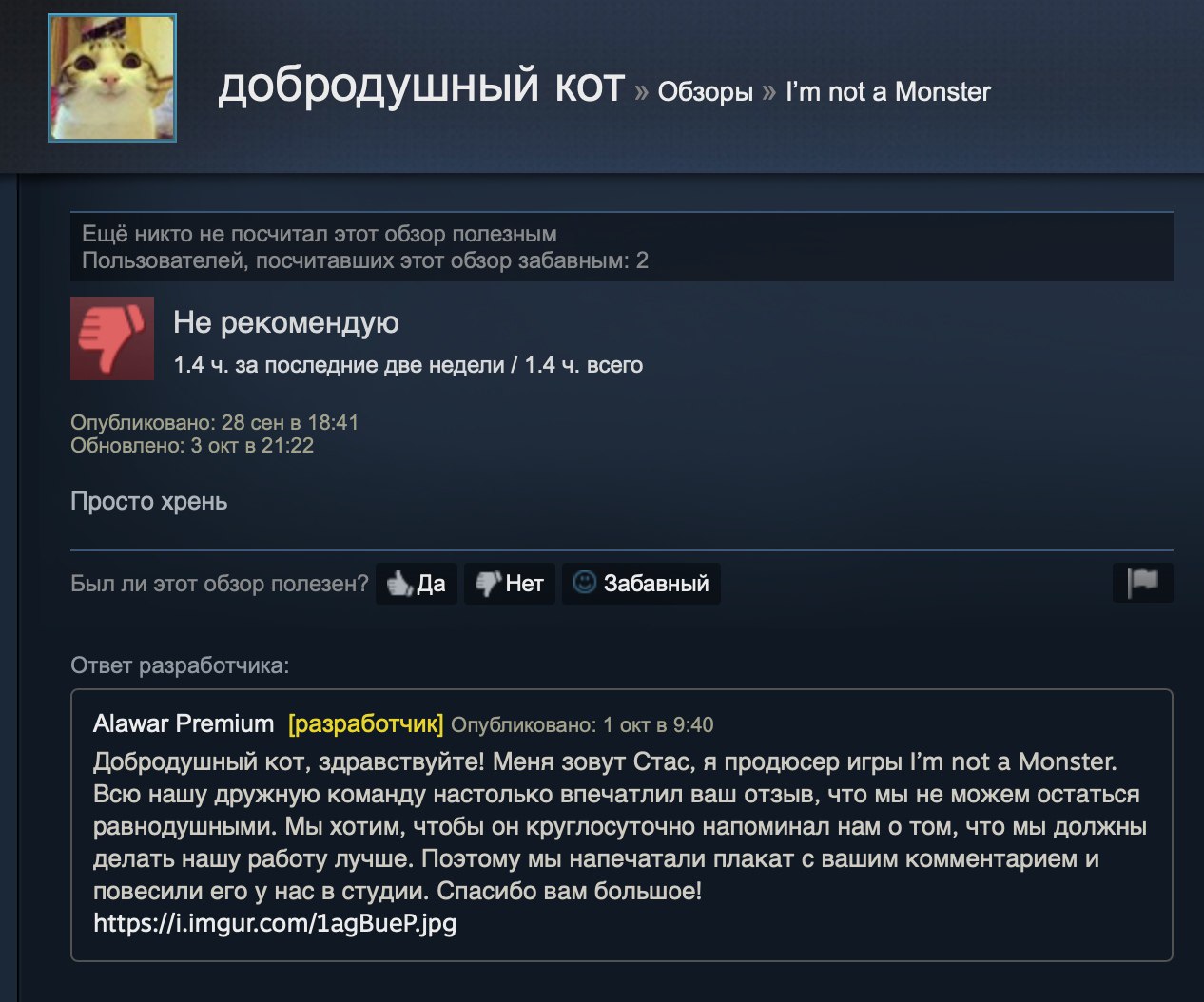Mark the review as Забавный
This screenshot has width=1204, height=1002.
pyautogui.click(x=641, y=584)
